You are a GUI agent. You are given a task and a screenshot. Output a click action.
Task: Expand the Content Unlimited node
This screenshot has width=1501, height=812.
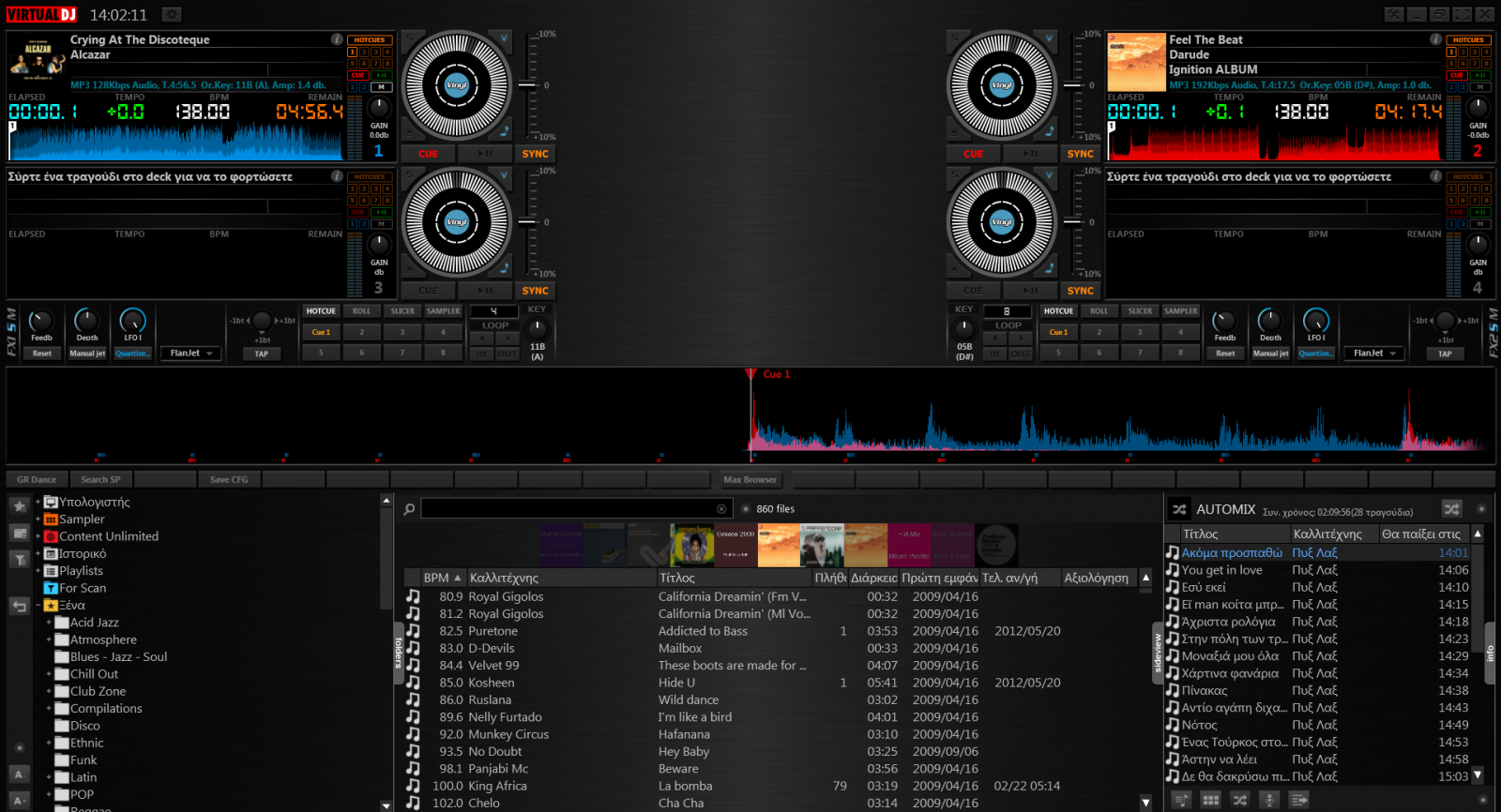coord(38,536)
